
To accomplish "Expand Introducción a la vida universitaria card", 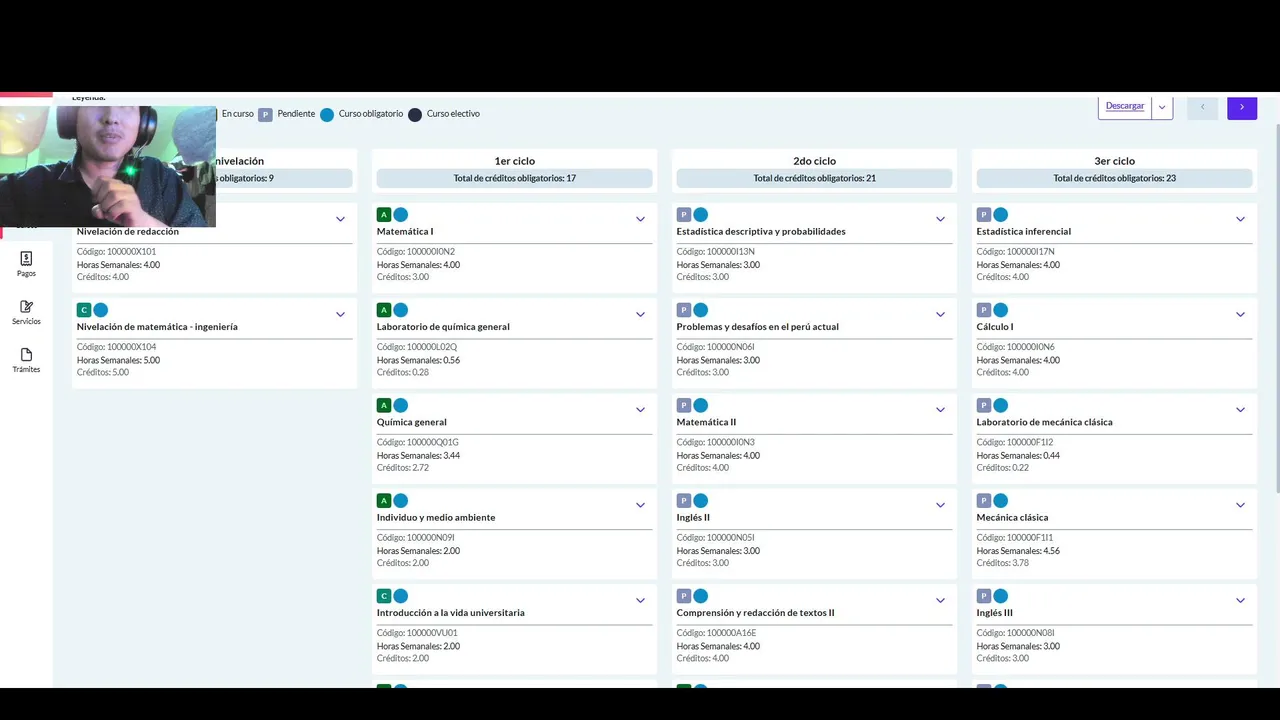I will point(640,600).
